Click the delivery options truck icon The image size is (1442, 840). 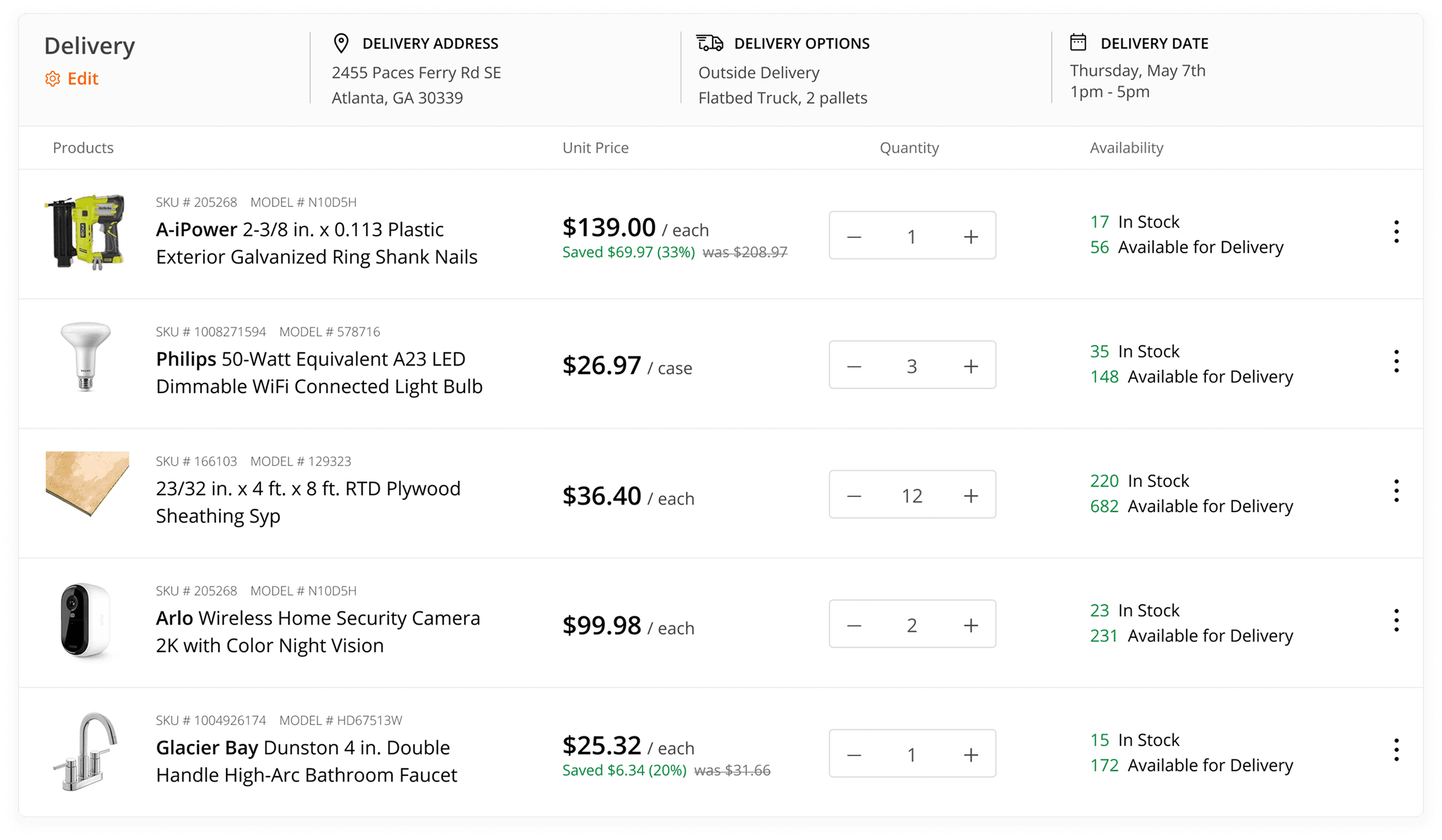(710, 43)
